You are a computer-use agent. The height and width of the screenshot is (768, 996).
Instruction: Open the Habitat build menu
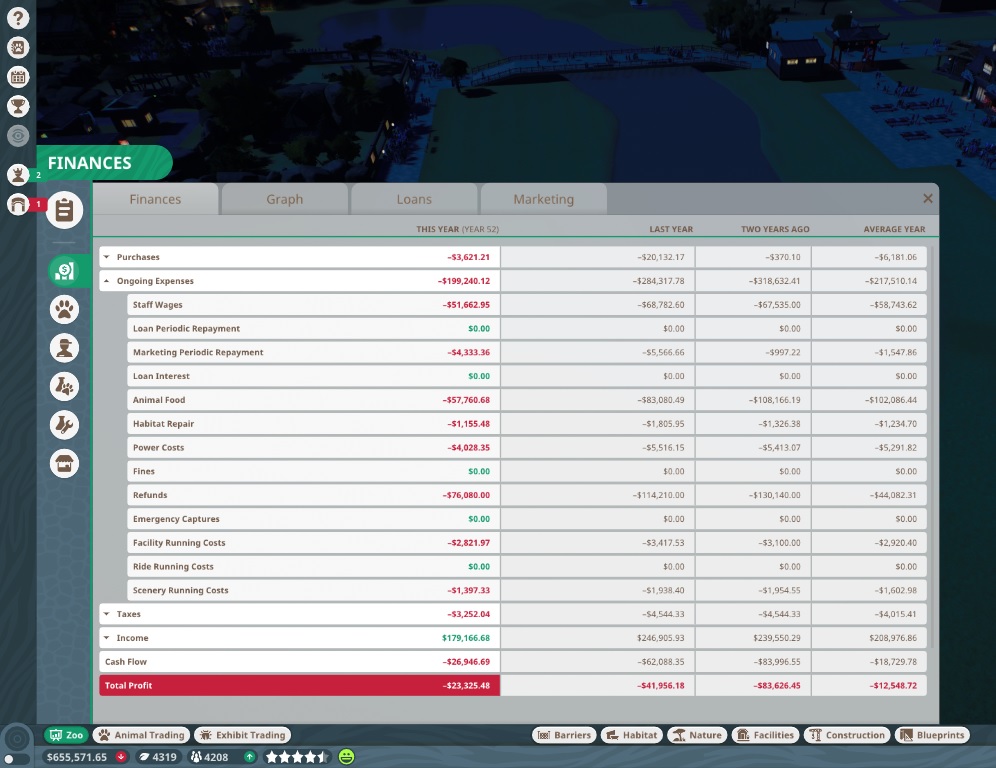point(632,735)
